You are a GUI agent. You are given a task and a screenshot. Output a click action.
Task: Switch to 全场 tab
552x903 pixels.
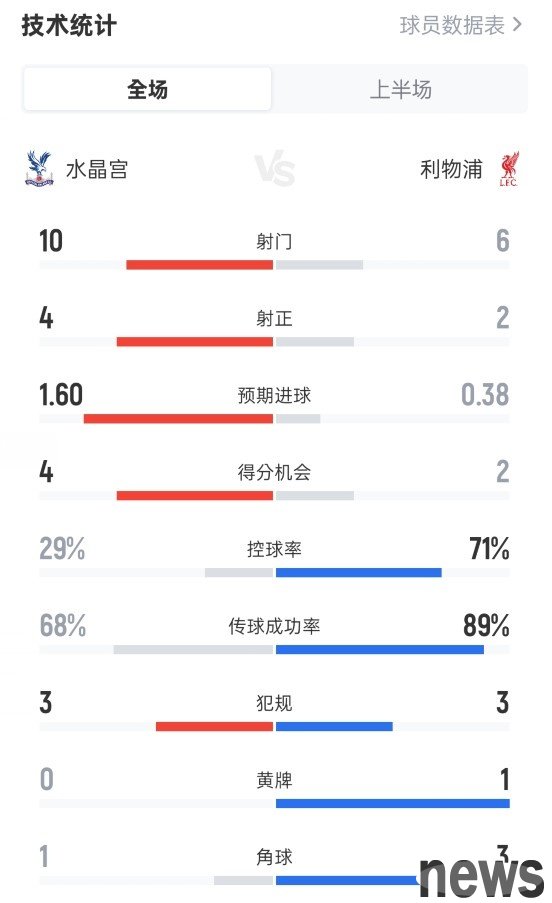tap(147, 89)
